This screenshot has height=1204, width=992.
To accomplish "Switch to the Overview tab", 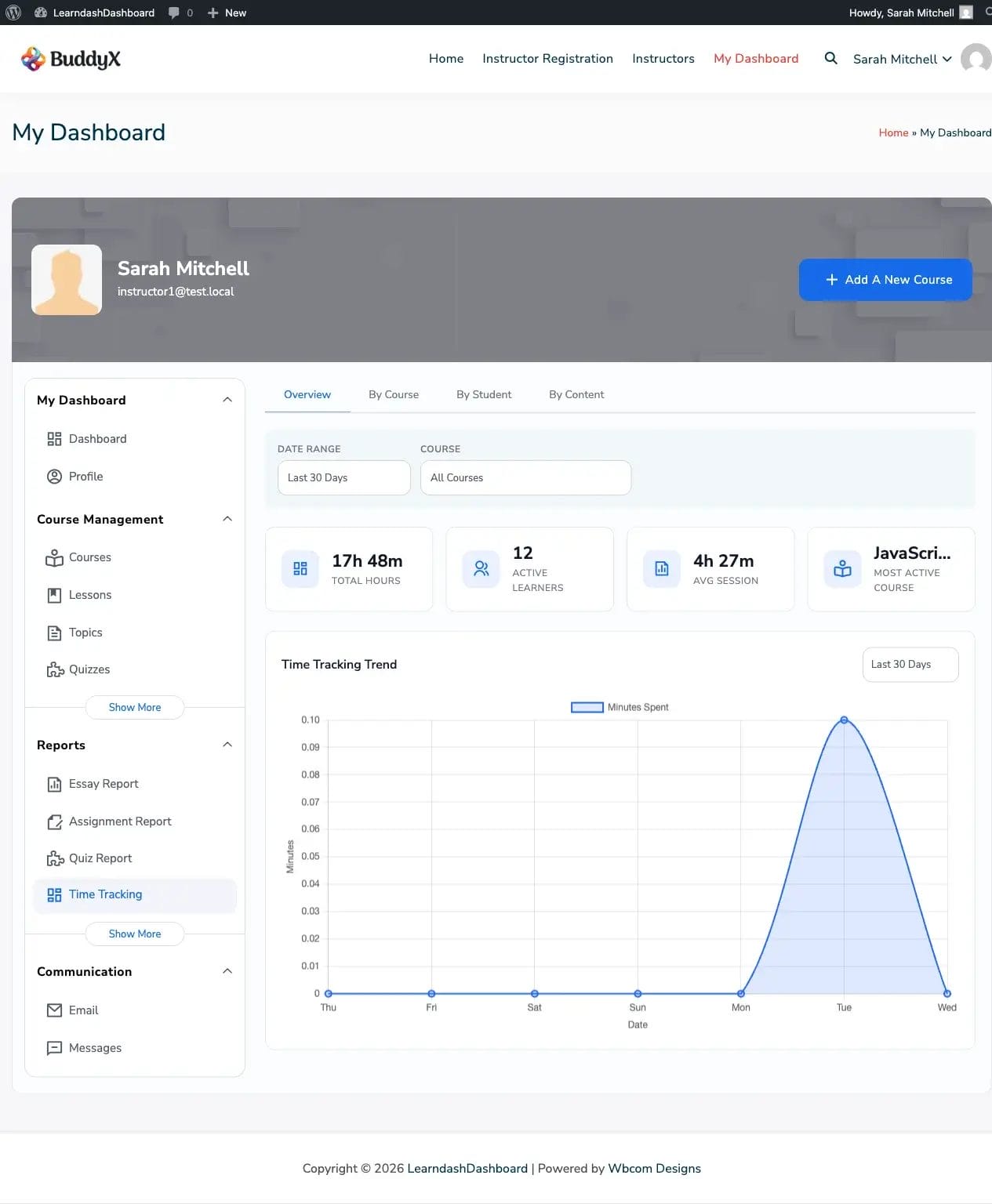I will coord(307,394).
